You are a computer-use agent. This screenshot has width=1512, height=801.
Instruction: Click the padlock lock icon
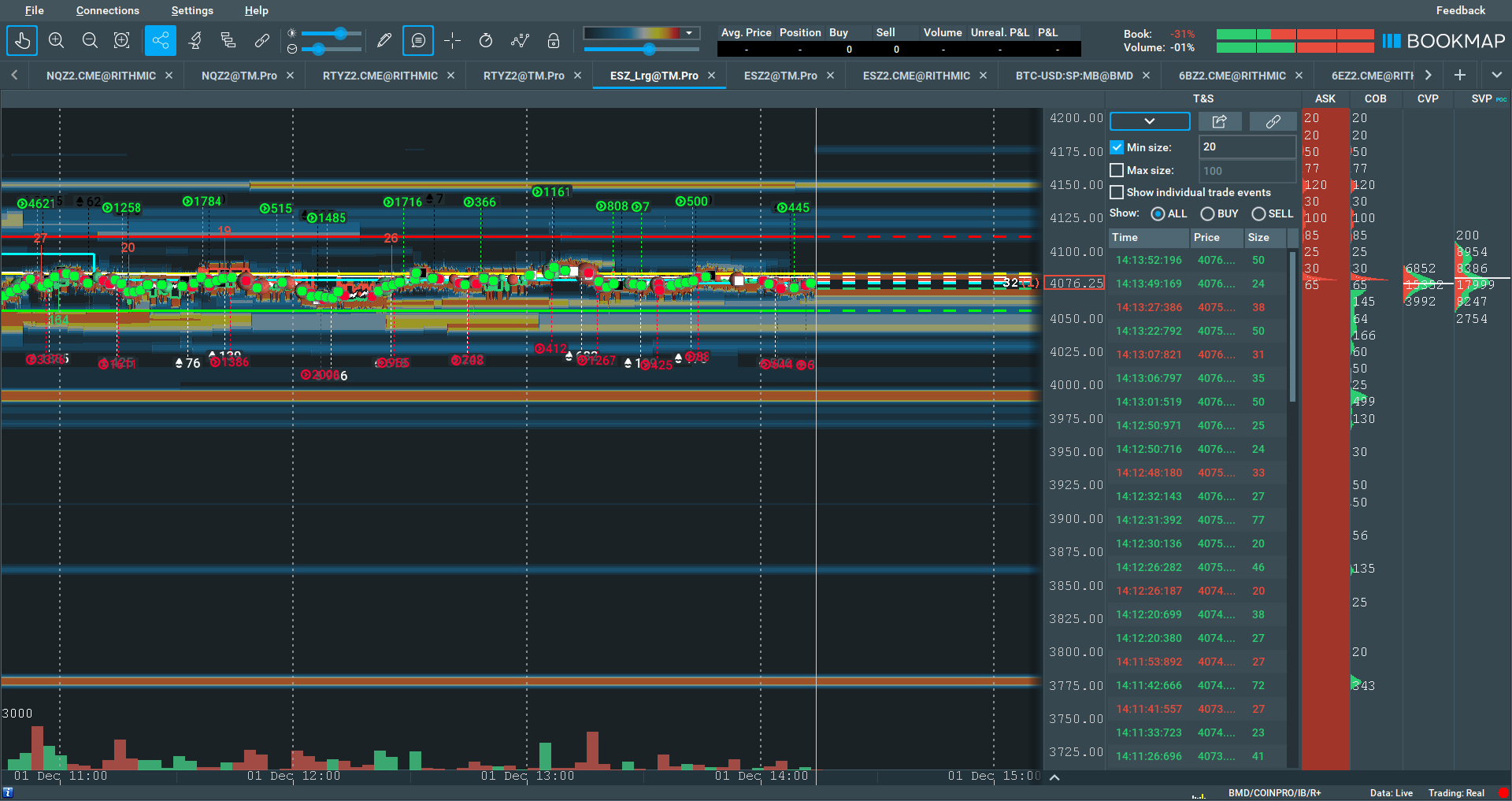tap(554, 40)
